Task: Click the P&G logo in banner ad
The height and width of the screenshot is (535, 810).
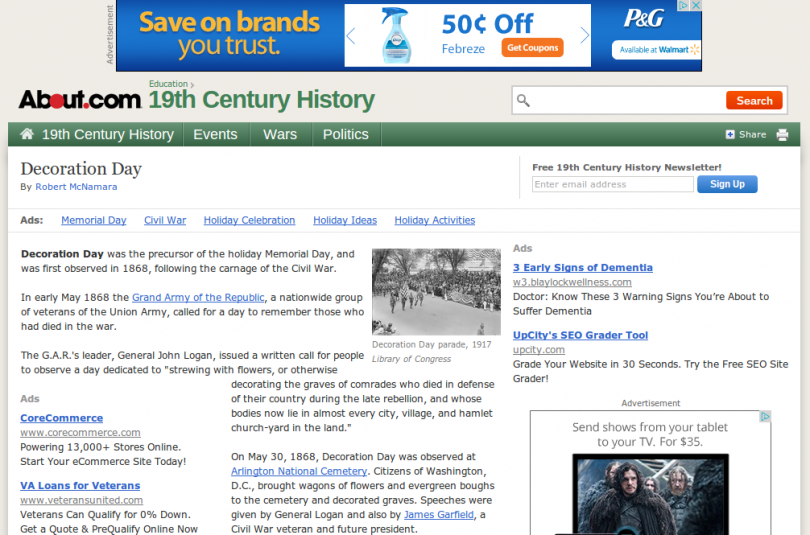Action: (643, 19)
